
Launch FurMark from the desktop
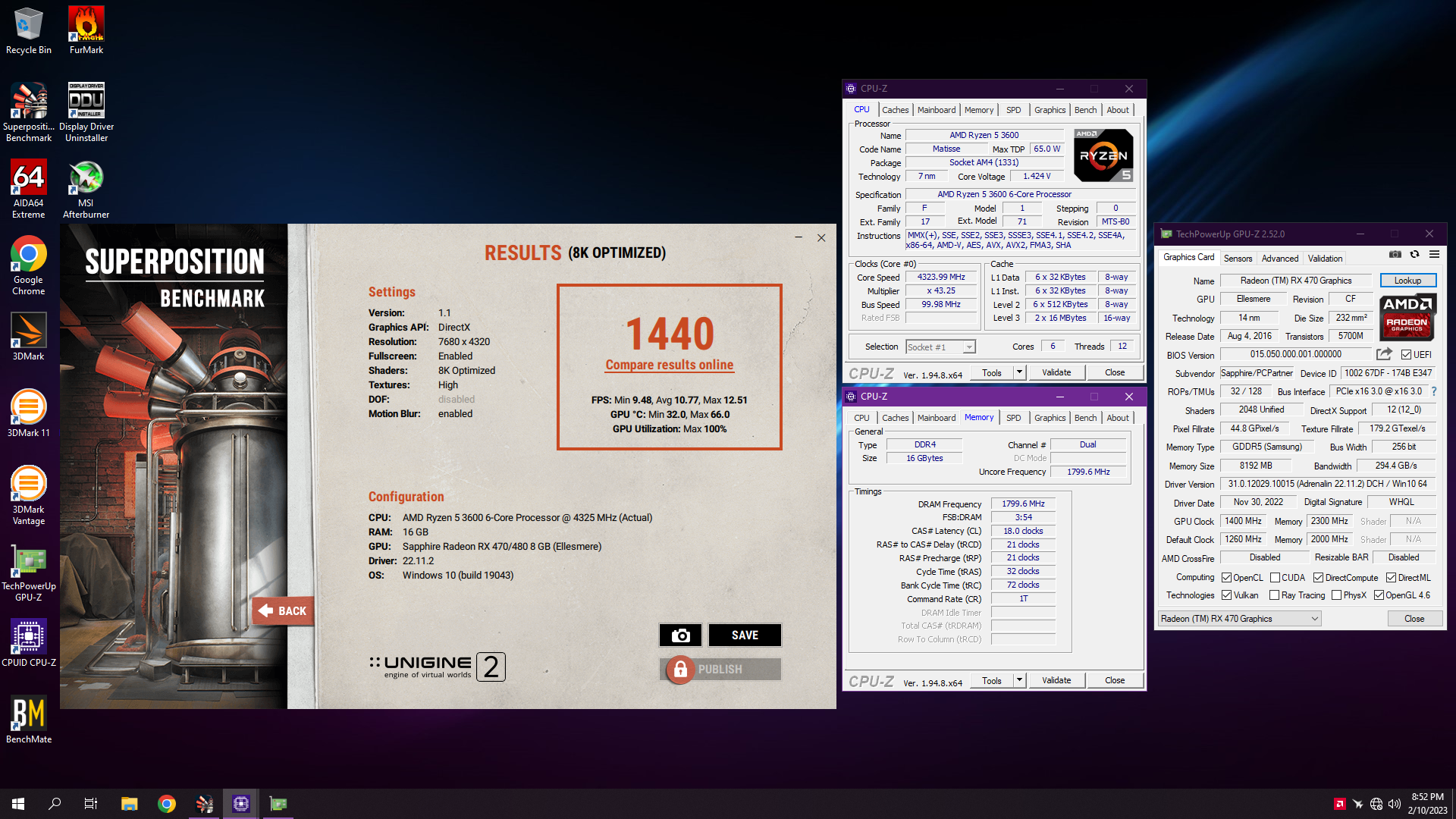(86, 30)
